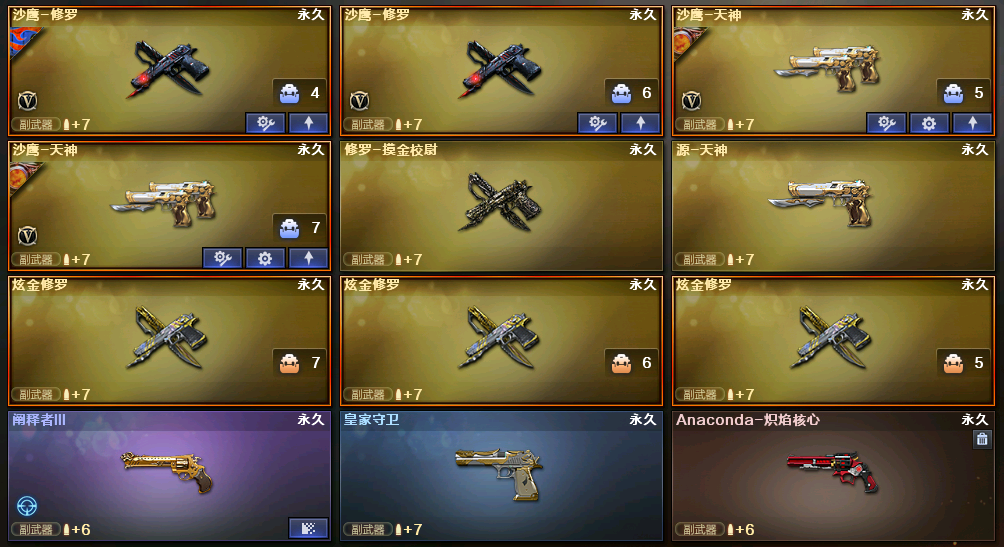The height and width of the screenshot is (547, 1004).
Task: Click the orange bag icon showing 7 on 炫金修罗
Action: coord(289,363)
